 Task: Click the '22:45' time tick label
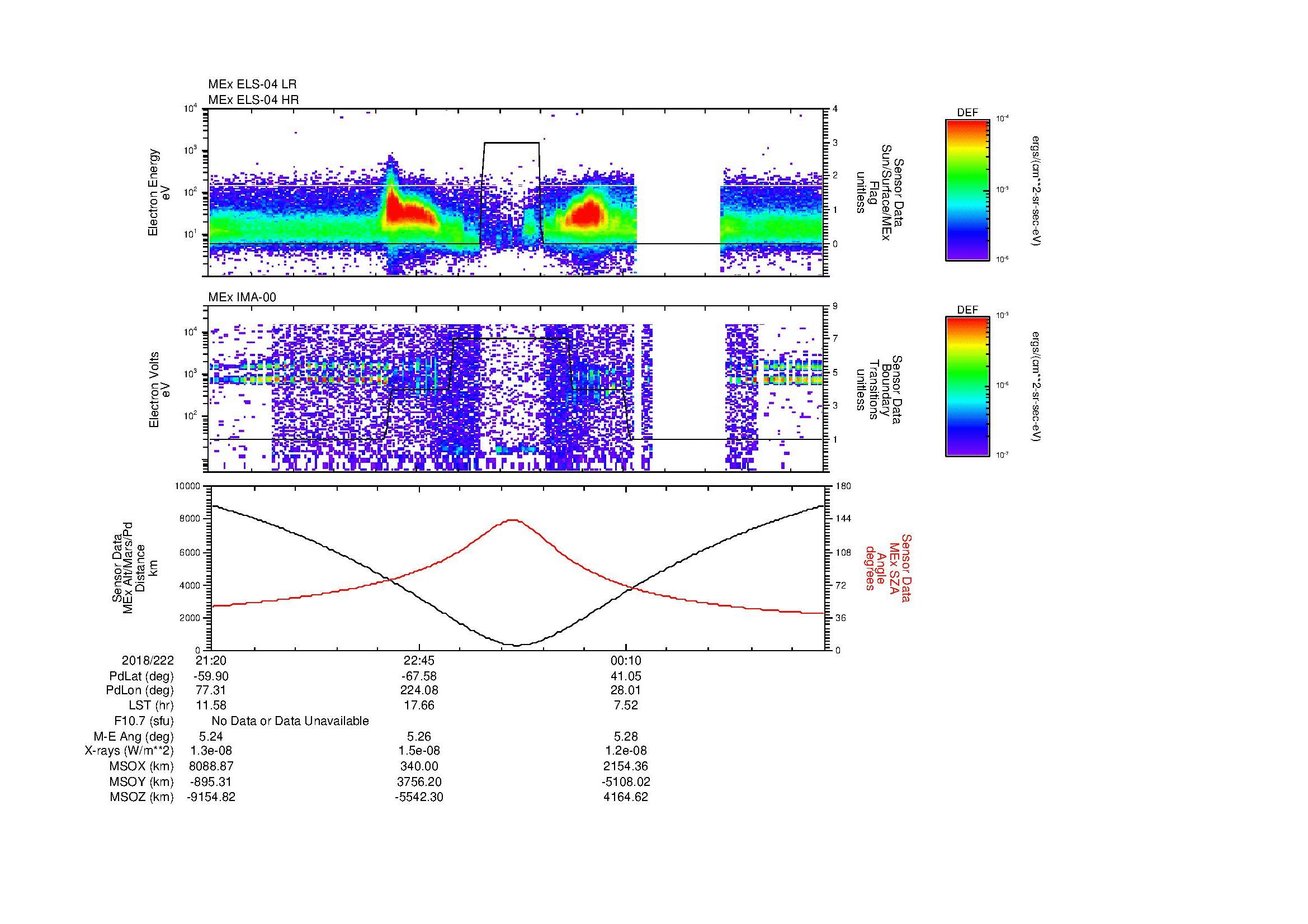click(419, 660)
